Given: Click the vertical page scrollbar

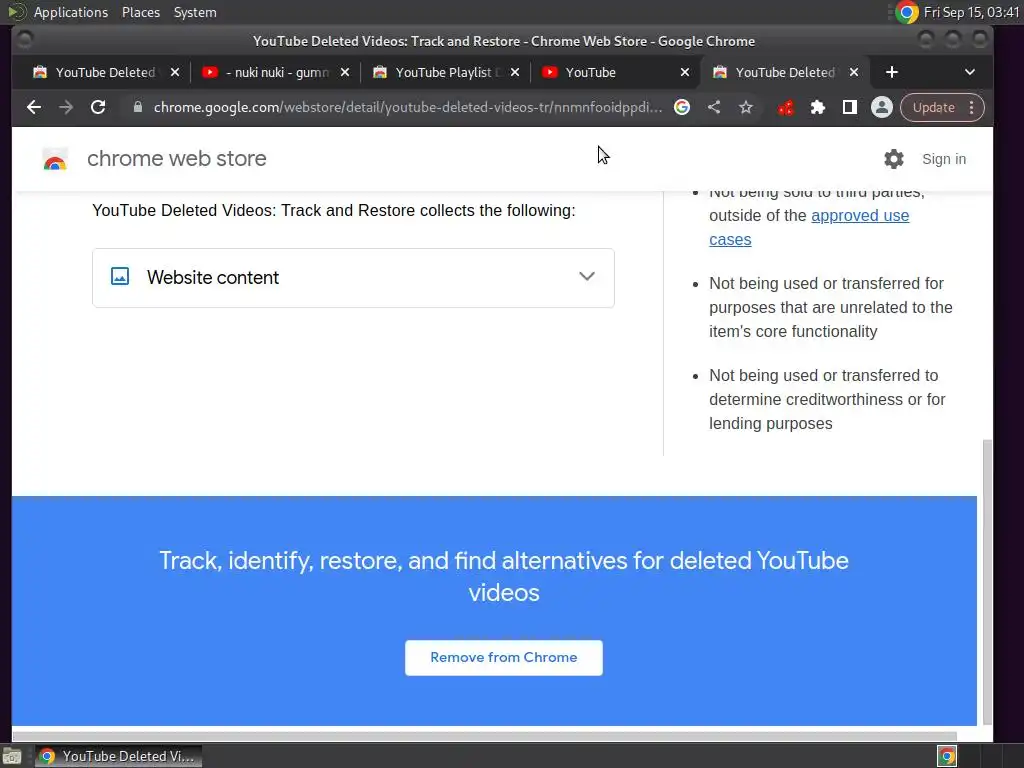Looking at the screenshot, I should pos(987,581).
